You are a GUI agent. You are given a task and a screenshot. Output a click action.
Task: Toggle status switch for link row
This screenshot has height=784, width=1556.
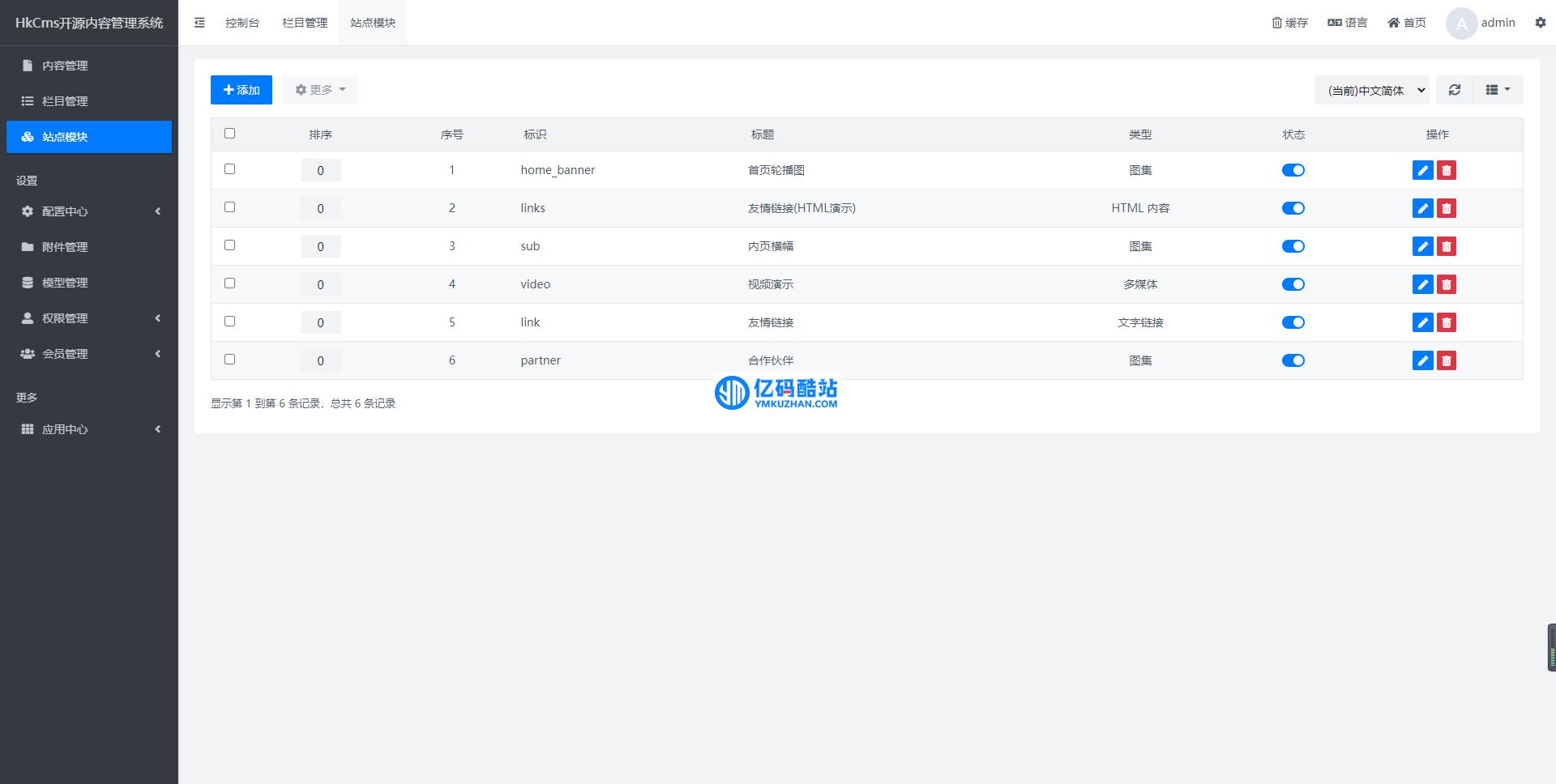1293,322
